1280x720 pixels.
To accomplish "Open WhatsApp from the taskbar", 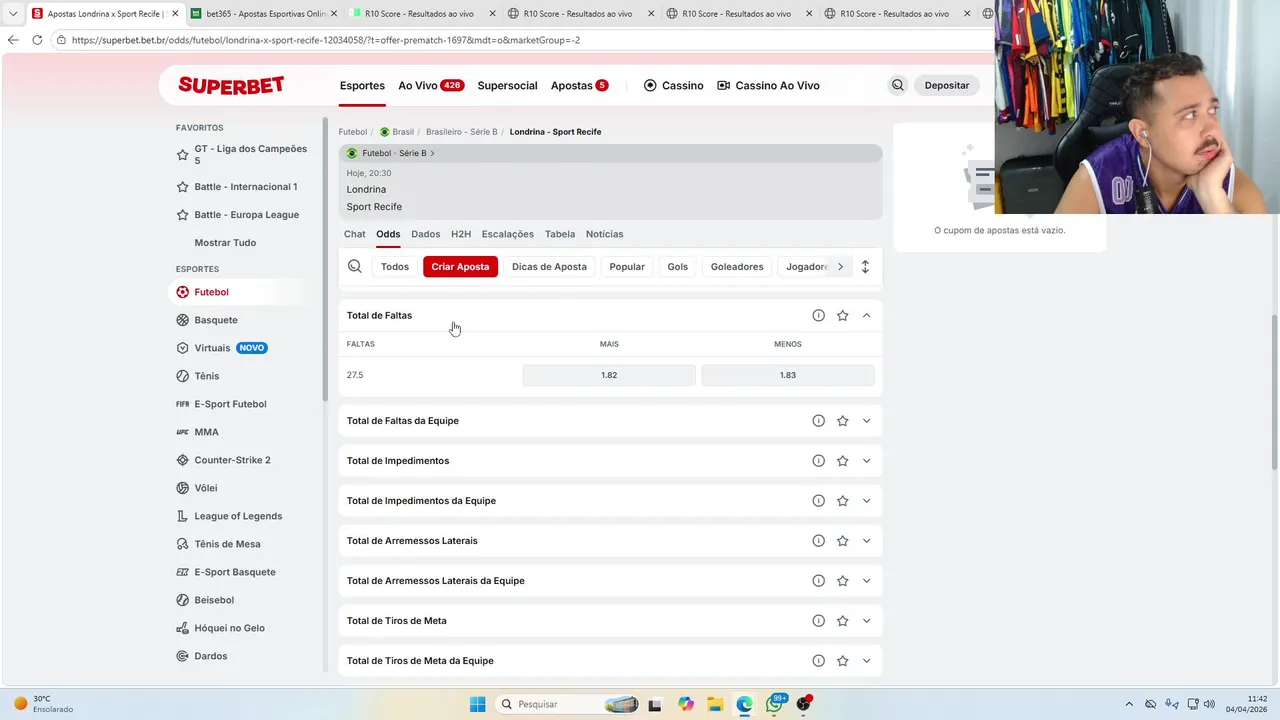I will coord(775,704).
